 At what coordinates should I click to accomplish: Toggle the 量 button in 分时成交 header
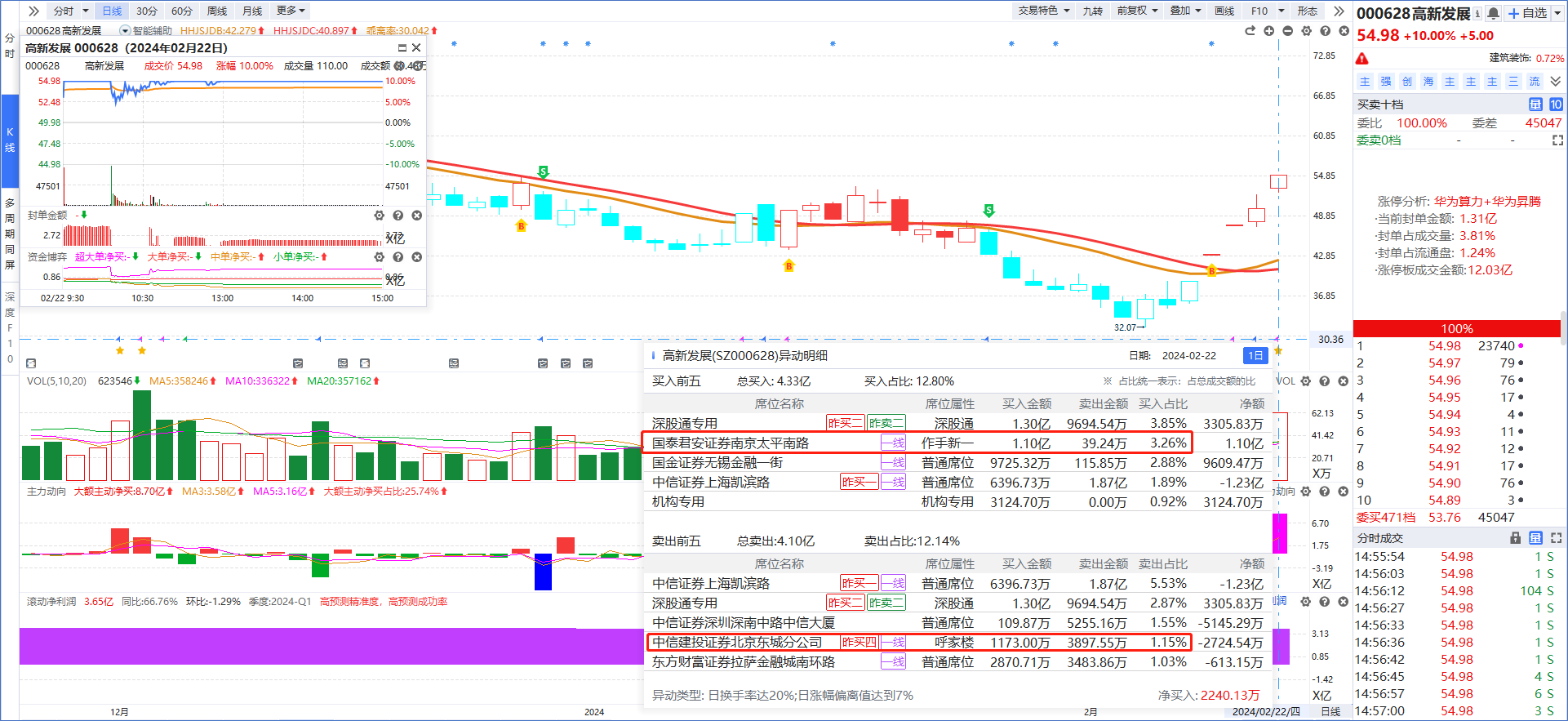1535,538
